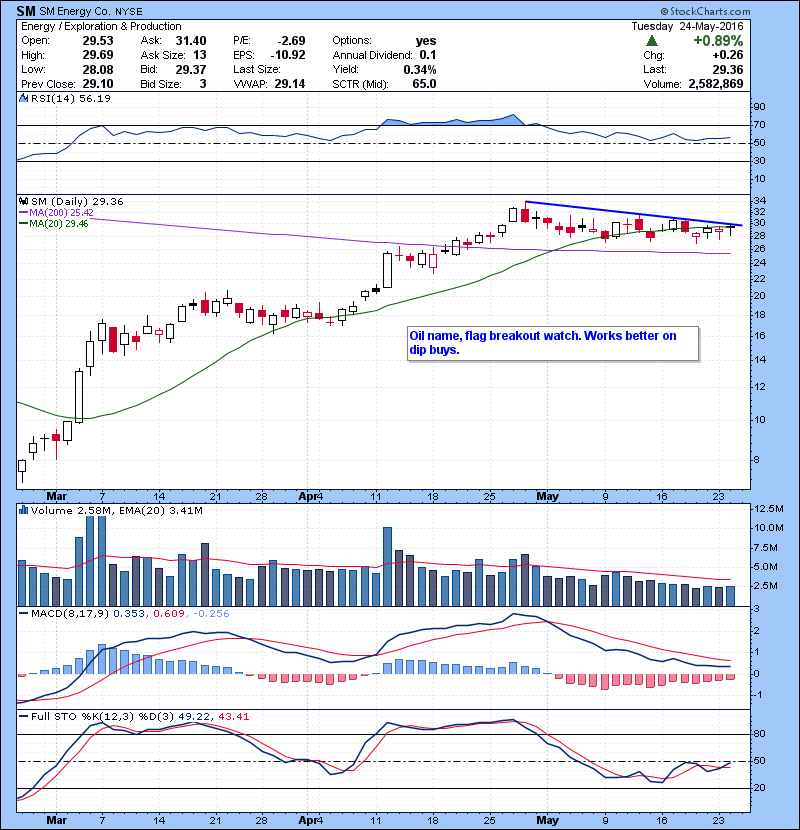Select the Volume value 2,582,869
Screen dimensions: 800x830
716,84
